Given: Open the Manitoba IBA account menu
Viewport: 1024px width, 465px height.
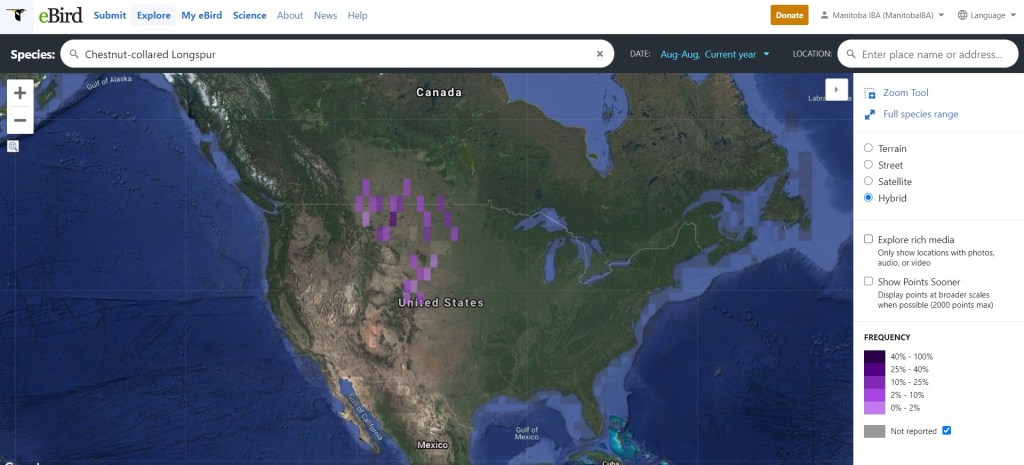Looking at the screenshot, I should tap(881, 15).
